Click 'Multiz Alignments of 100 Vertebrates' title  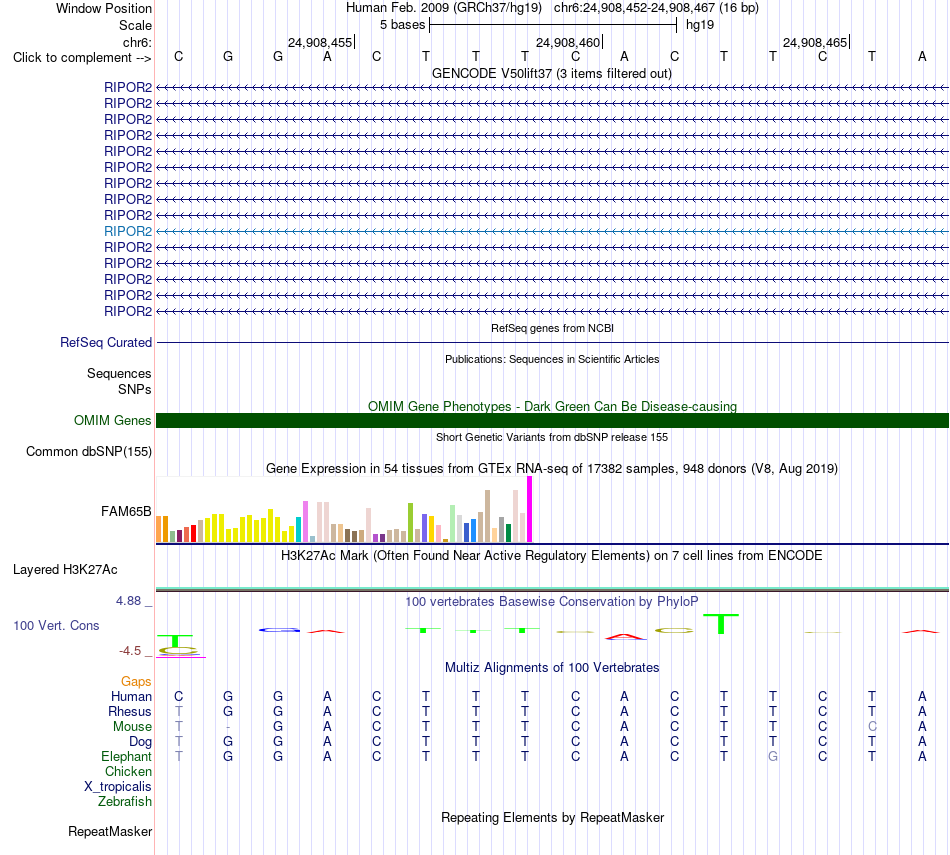pyautogui.click(x=552, y=668)
